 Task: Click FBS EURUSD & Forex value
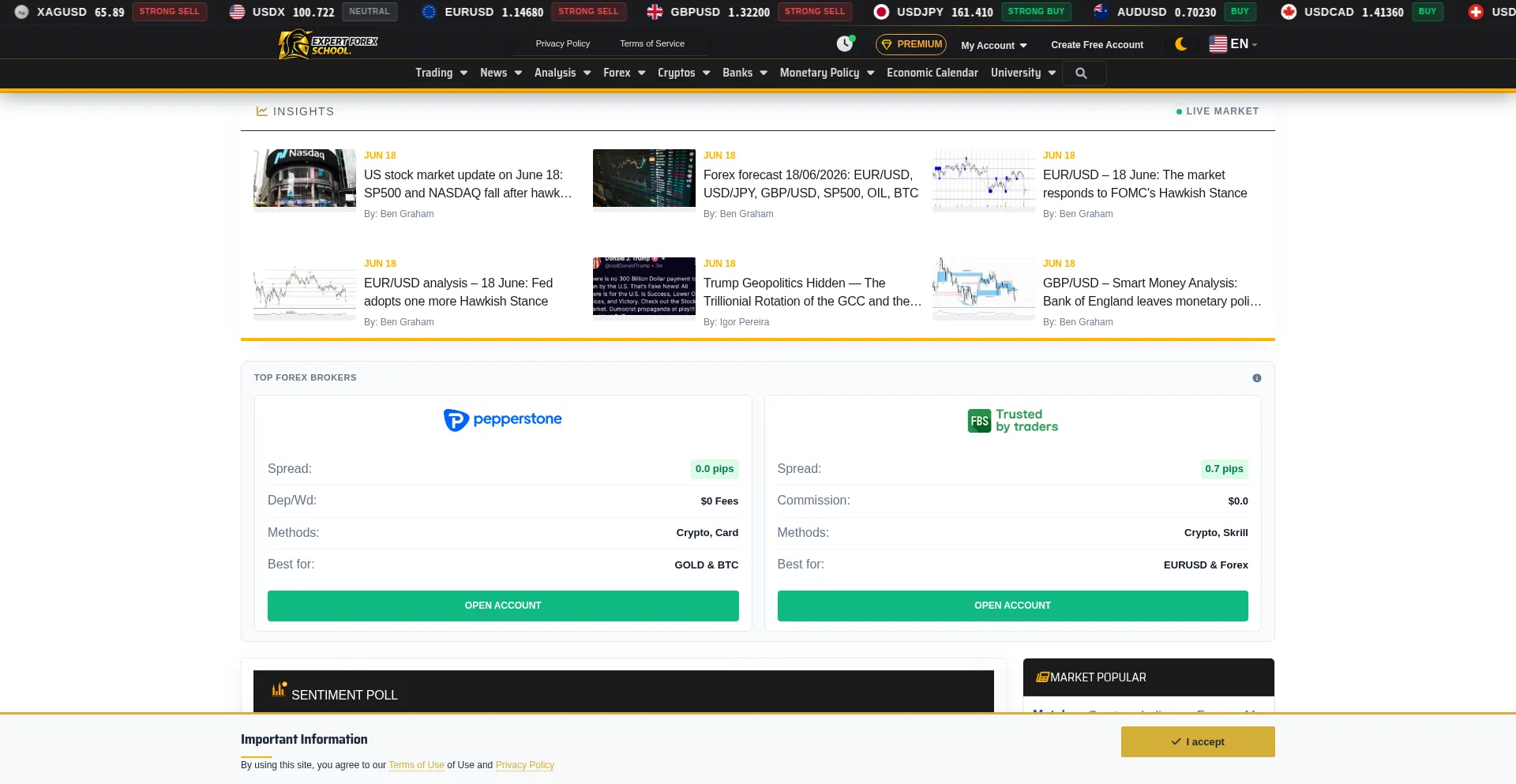[1206, 565]
